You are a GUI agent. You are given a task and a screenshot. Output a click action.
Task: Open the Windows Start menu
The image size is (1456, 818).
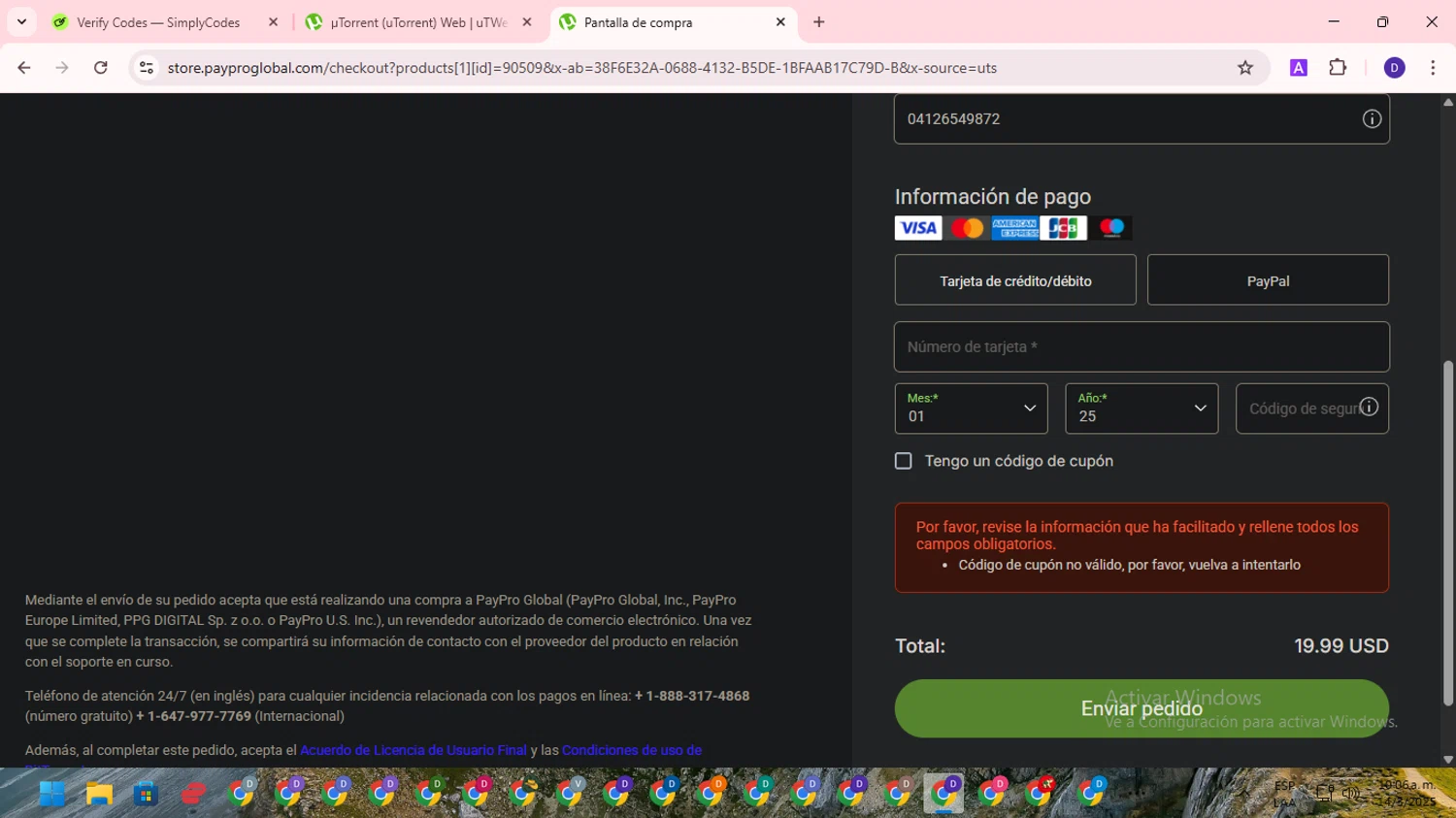tap(51, 794)
